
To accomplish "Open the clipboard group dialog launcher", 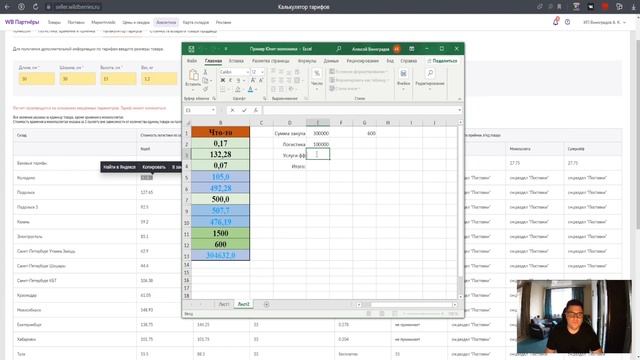I will pos(214,98).
